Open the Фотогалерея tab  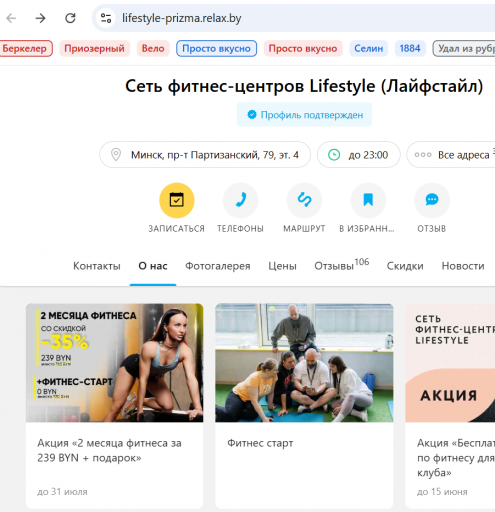pos(218,266)
